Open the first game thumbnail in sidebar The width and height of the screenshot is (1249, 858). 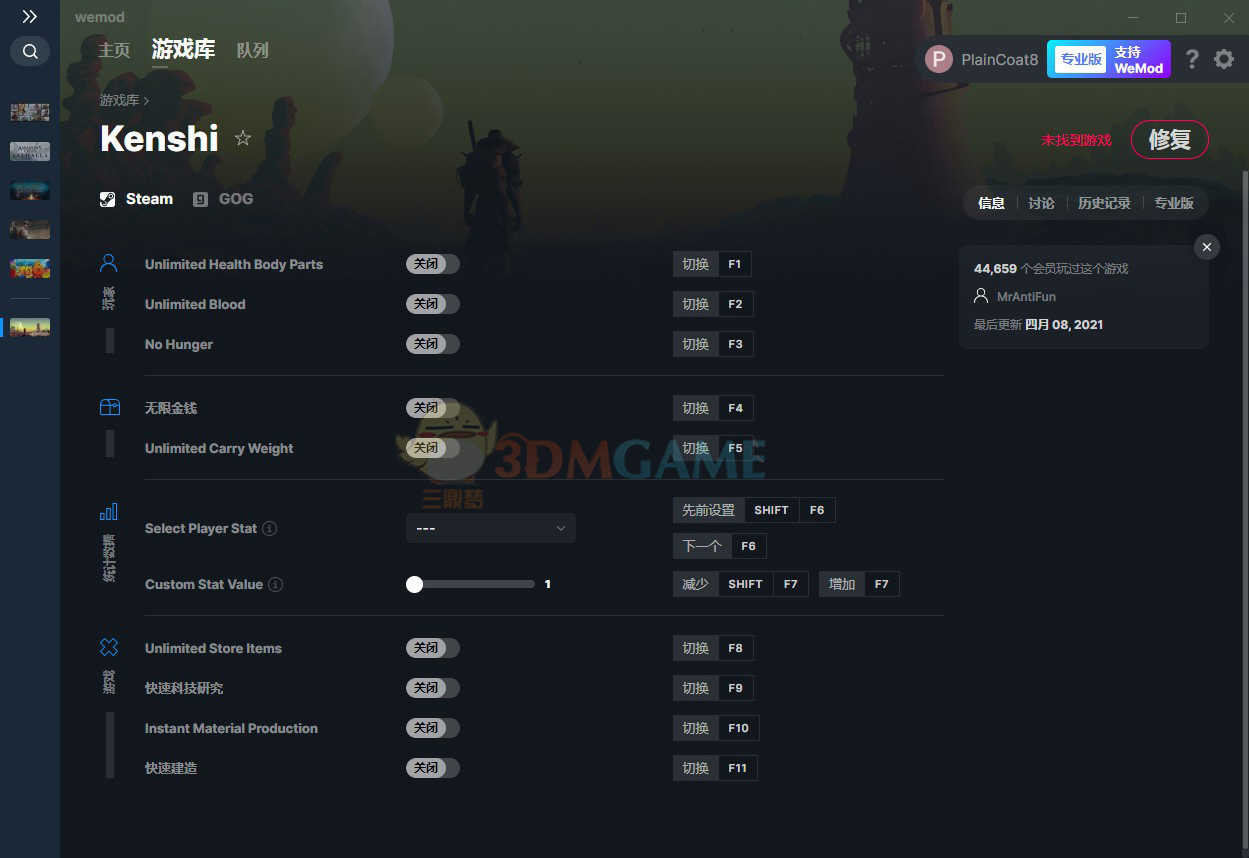coord(30,112)
